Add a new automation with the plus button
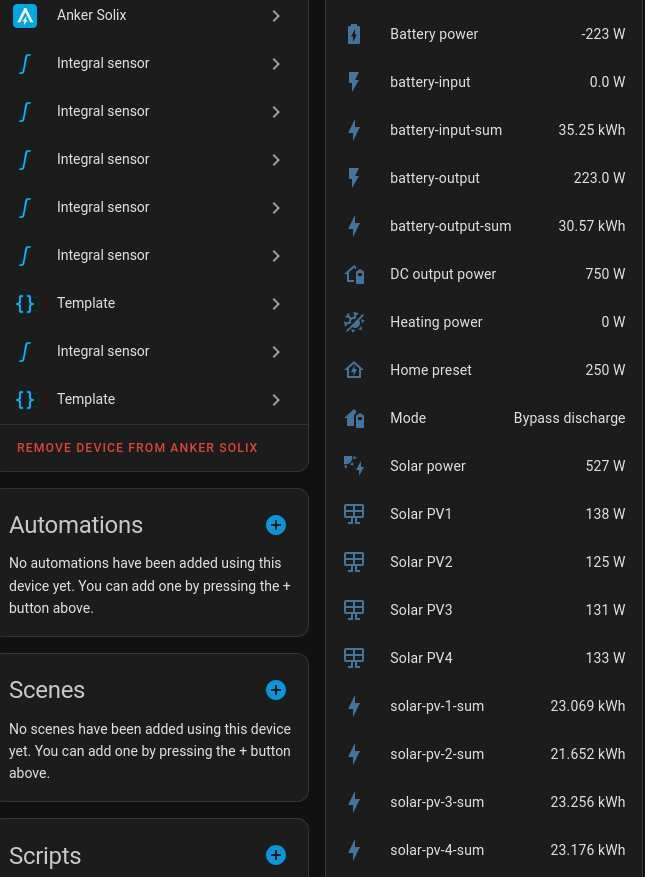The height and width of the screenshot is (877, 645). (276, 525)
